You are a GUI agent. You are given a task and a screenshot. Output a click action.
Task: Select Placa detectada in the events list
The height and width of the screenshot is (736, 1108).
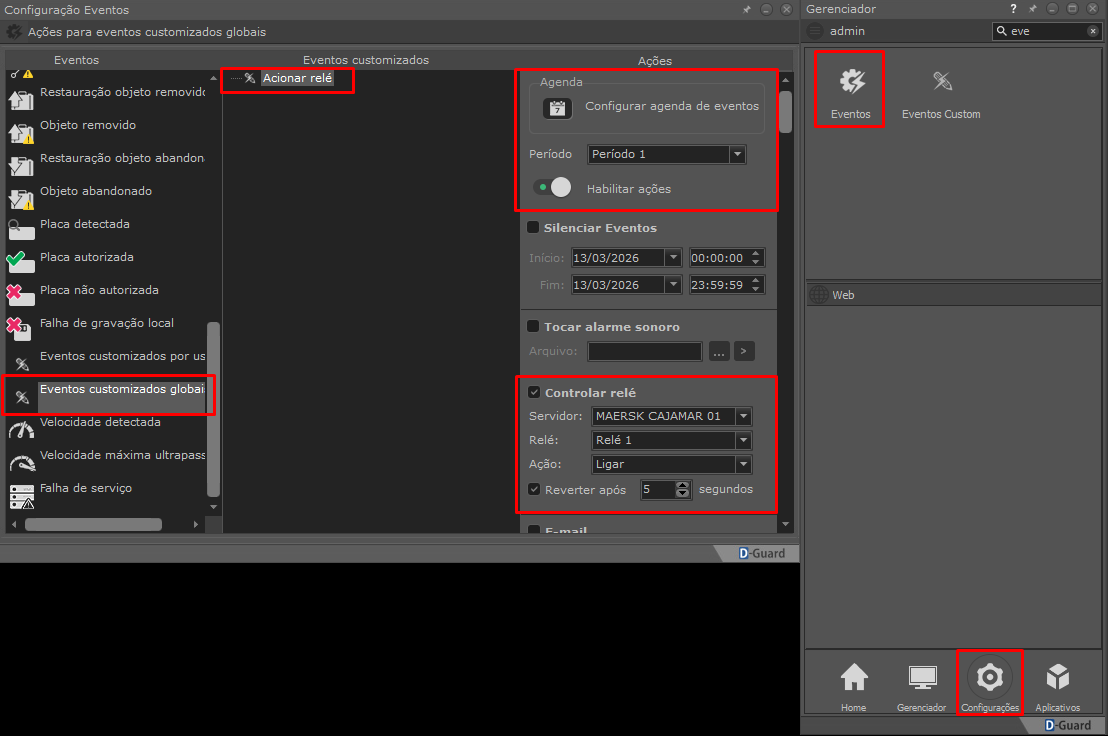[85, 225]
